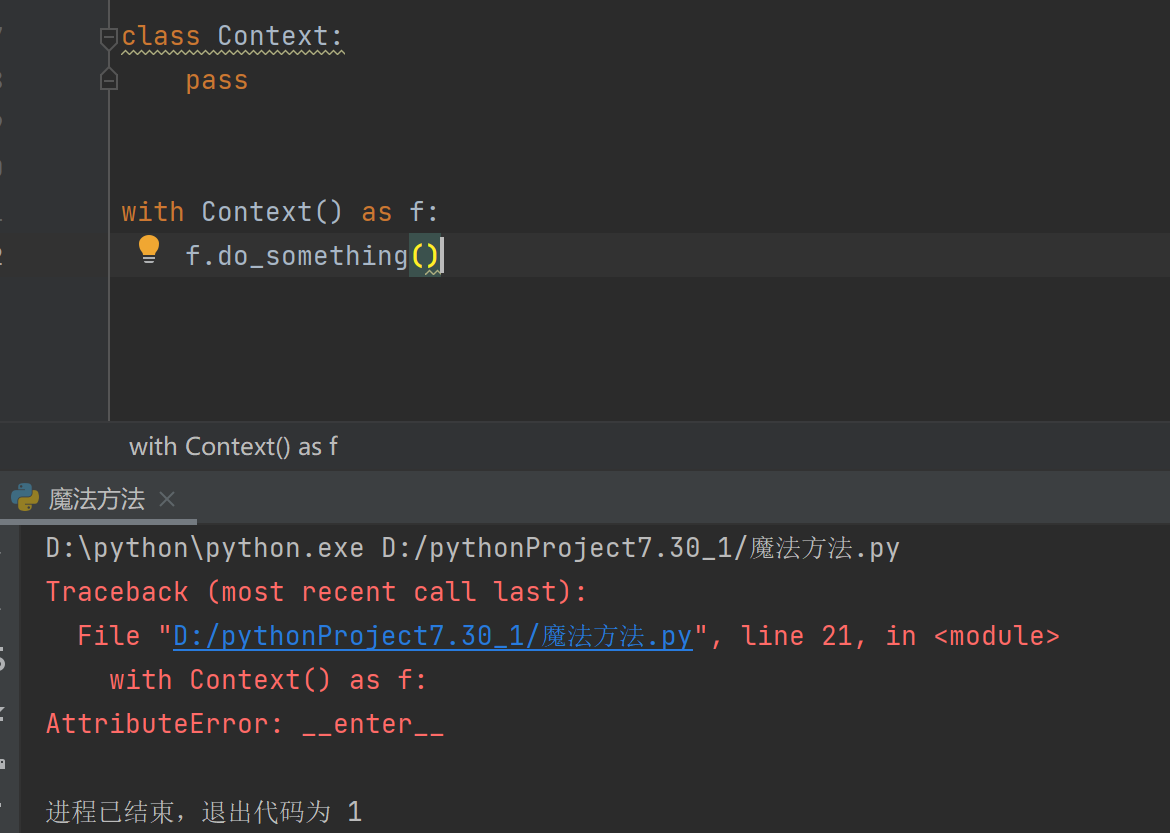The height and width of the screenshot is (833, 1170).
Task: Select the 魔法方法 run tab
Action: click(97, 499)
